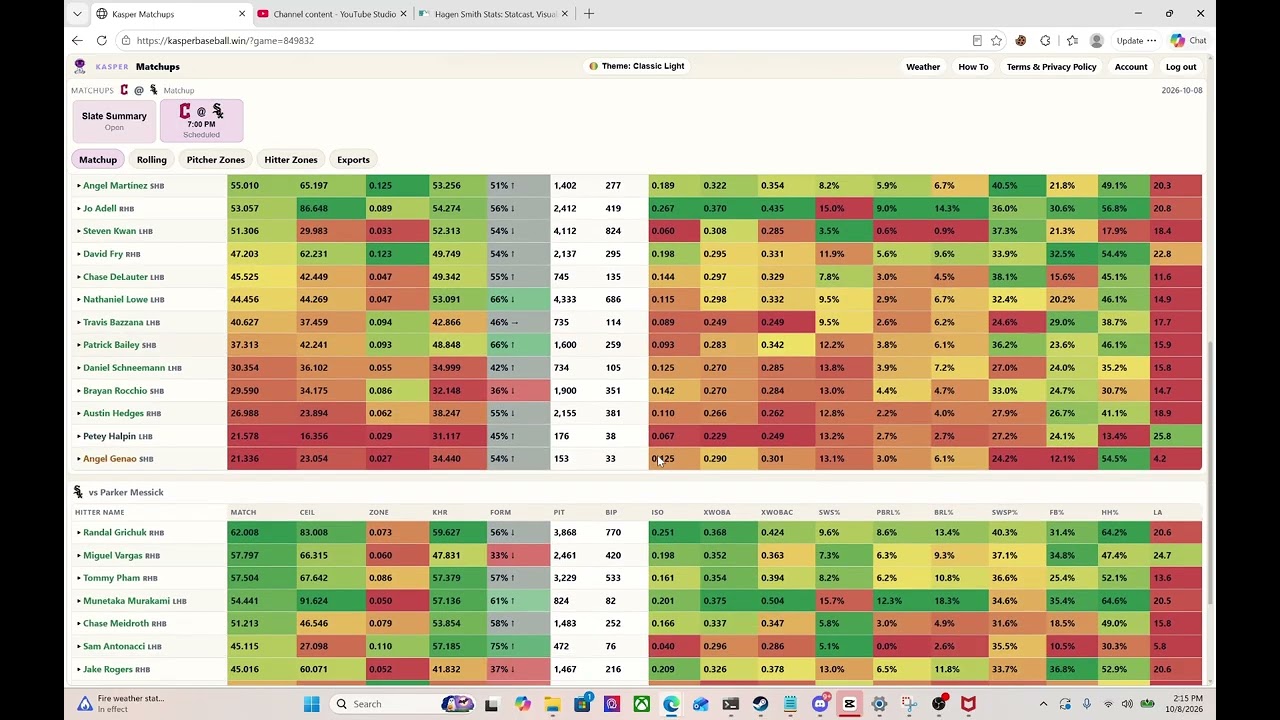Open the Exports tab
The image size is (1280, 720).
353,160
